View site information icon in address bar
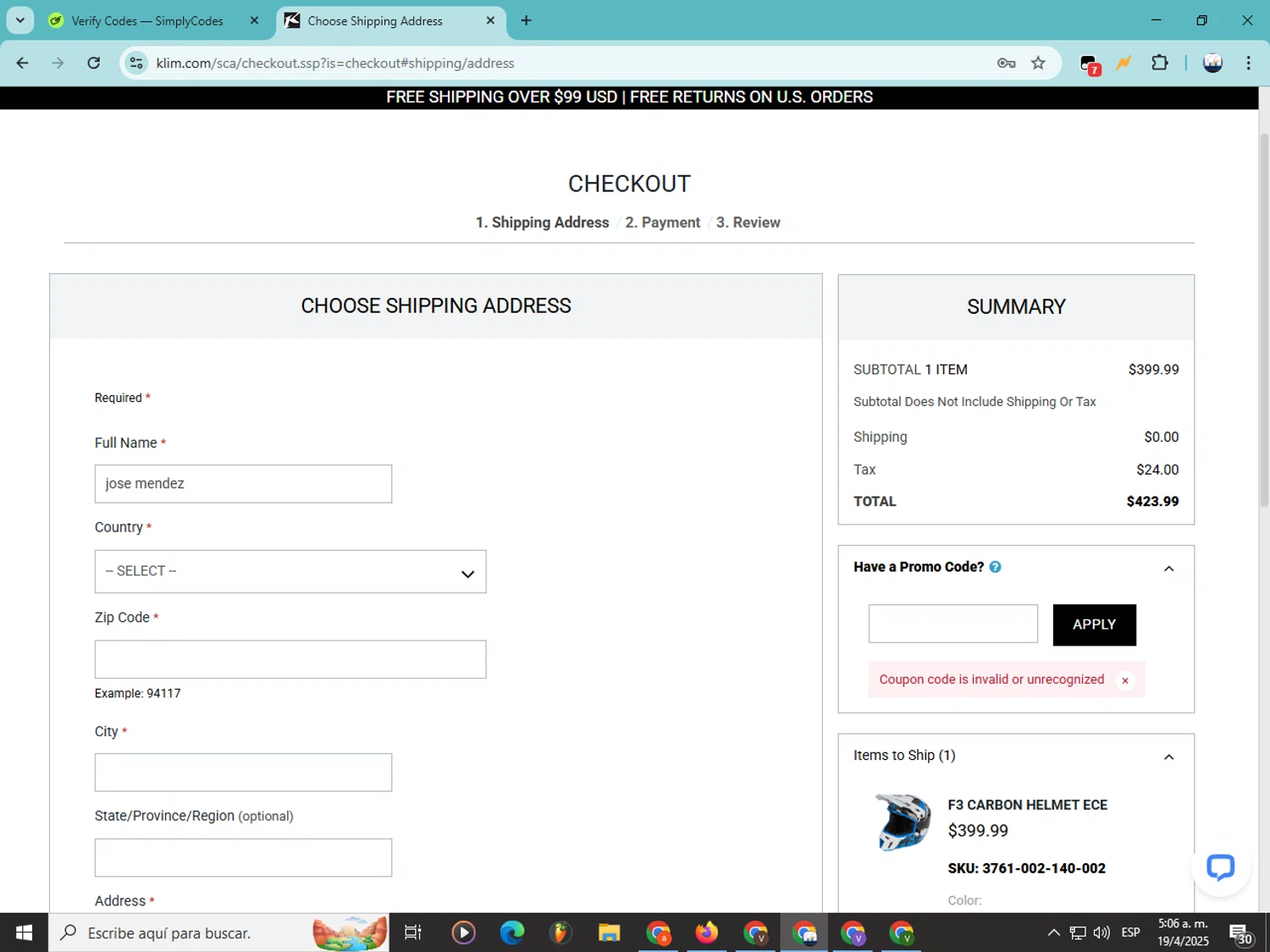The image size is (1270, 952). tap(136, 63)
